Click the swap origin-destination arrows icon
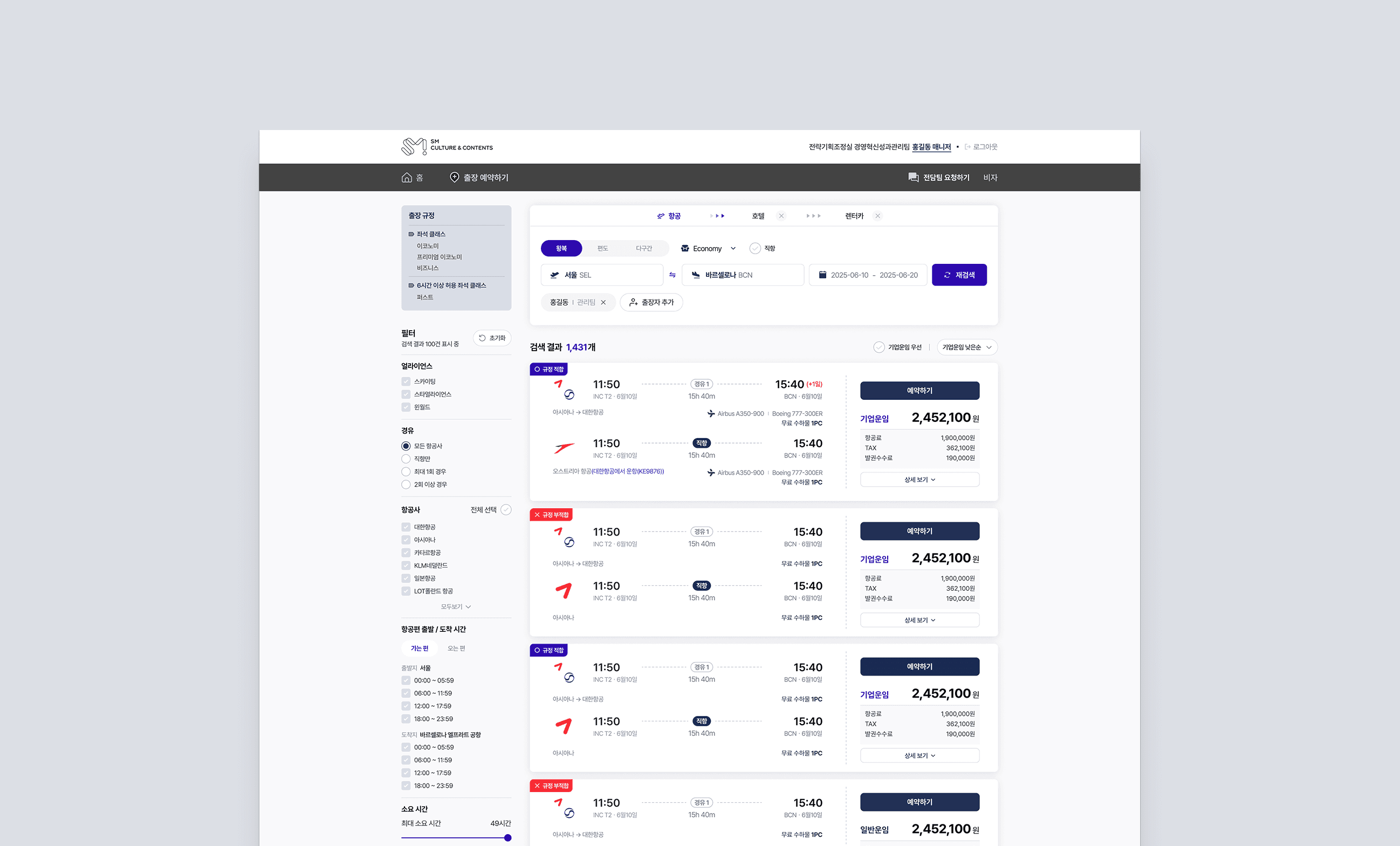1400x846 pixels. pos(672,275)
